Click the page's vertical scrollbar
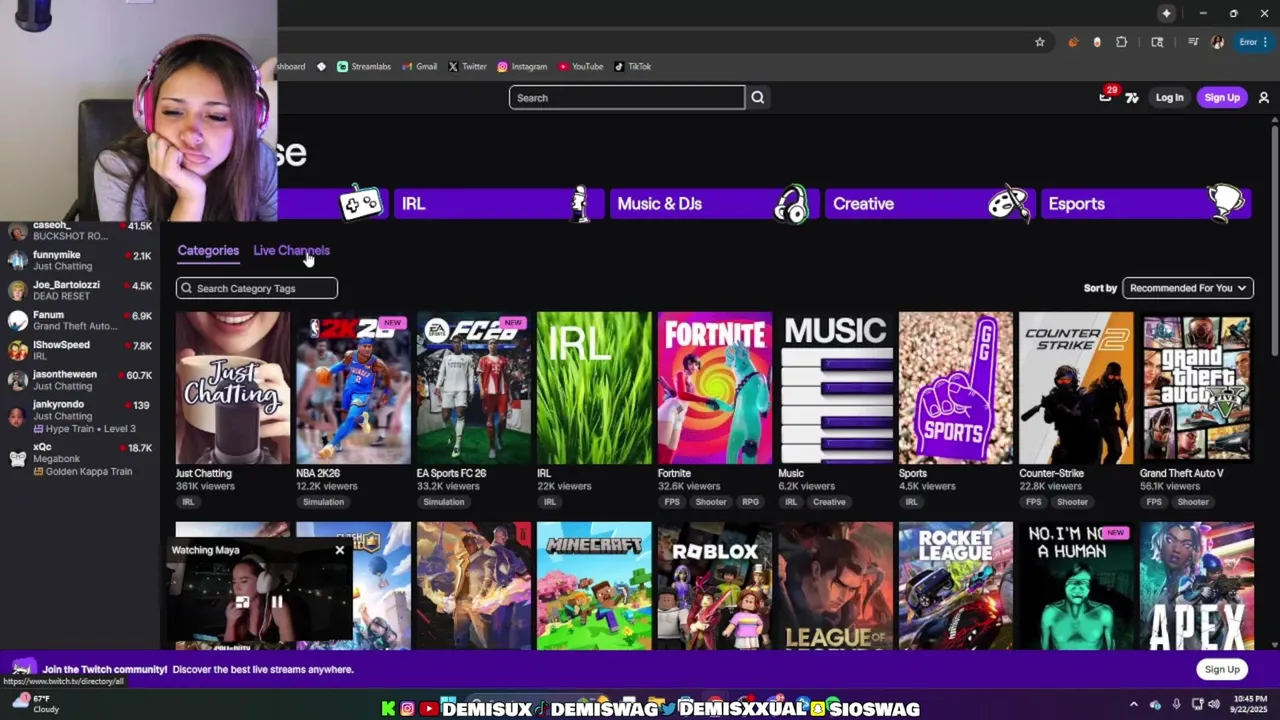This screenshot has height=720, width=1280. click(x=1275, y=240)
